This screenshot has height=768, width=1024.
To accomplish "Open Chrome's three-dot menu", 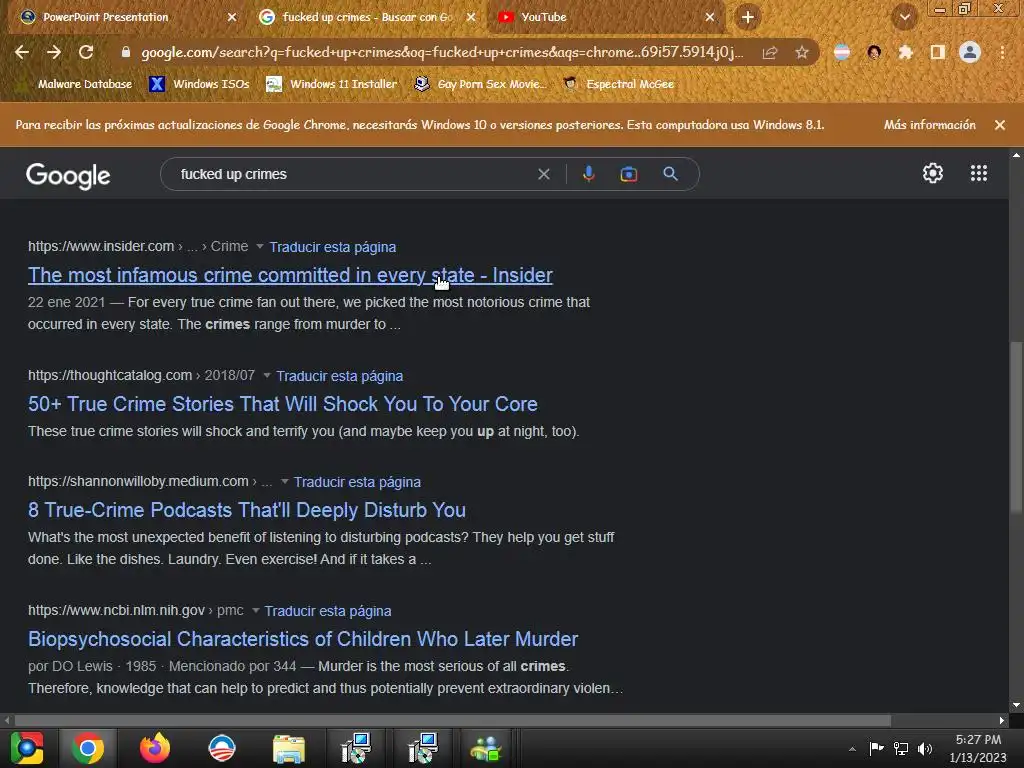I will 1002,52.
